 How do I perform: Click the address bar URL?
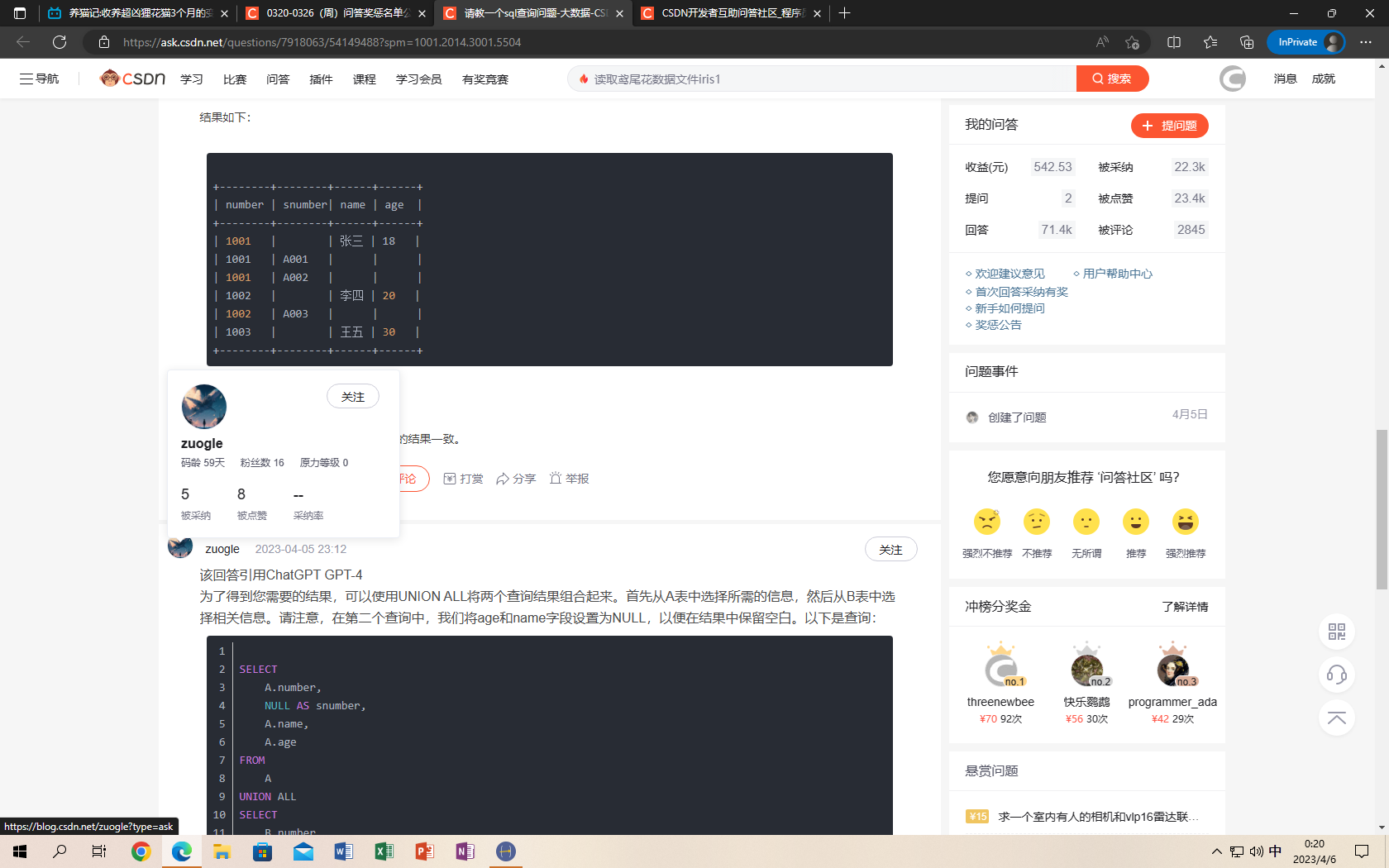tap(322, 42)
